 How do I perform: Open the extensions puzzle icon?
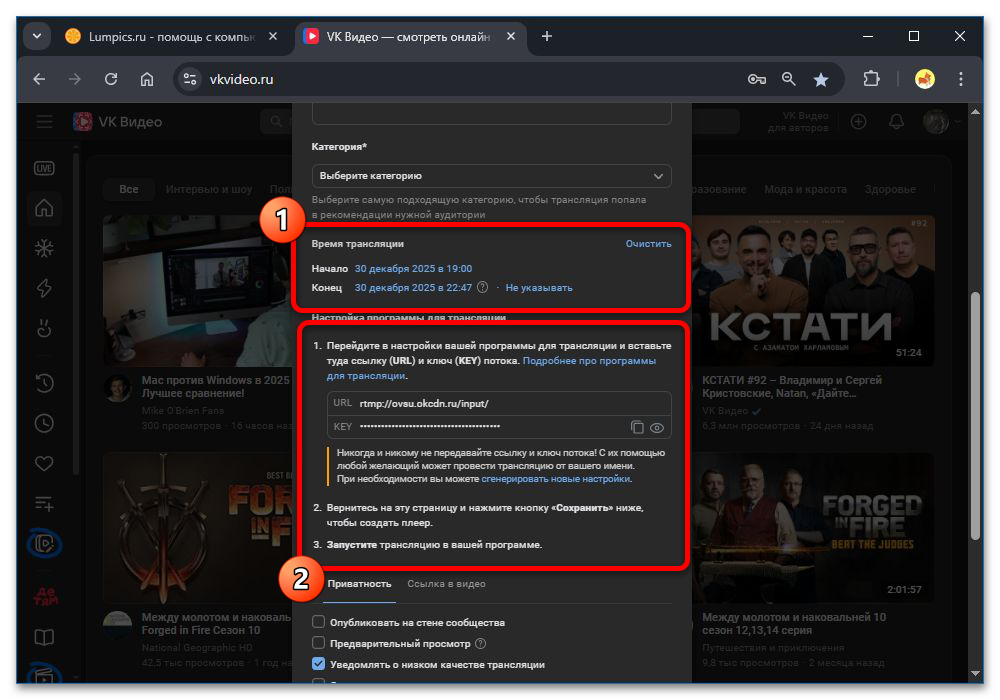pos(871,79)
